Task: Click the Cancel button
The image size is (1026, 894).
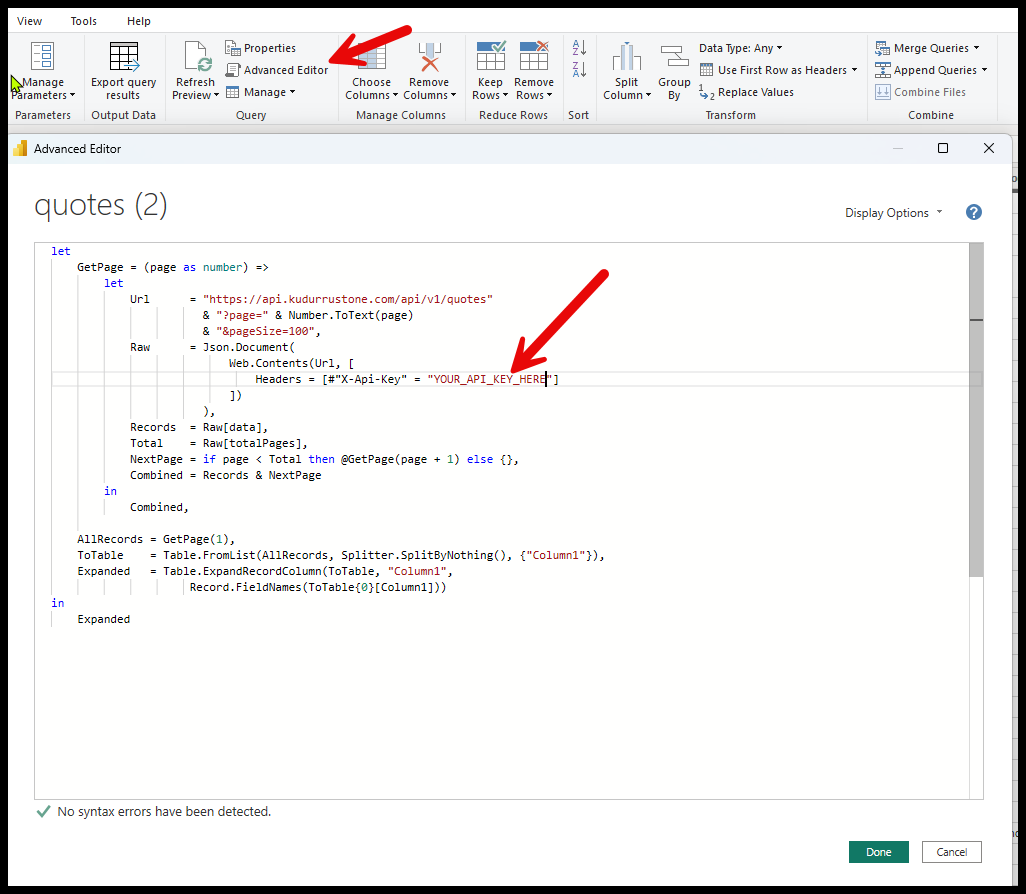Action: point(952,852)
